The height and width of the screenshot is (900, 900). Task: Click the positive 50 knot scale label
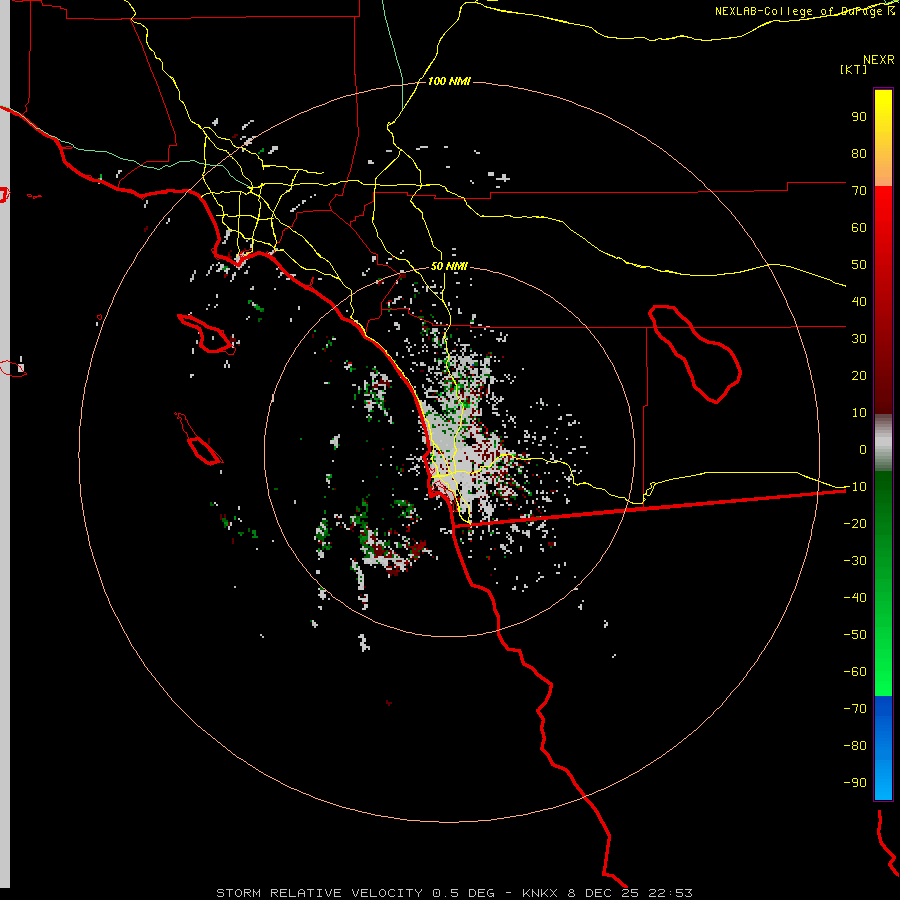coord(859,265)
